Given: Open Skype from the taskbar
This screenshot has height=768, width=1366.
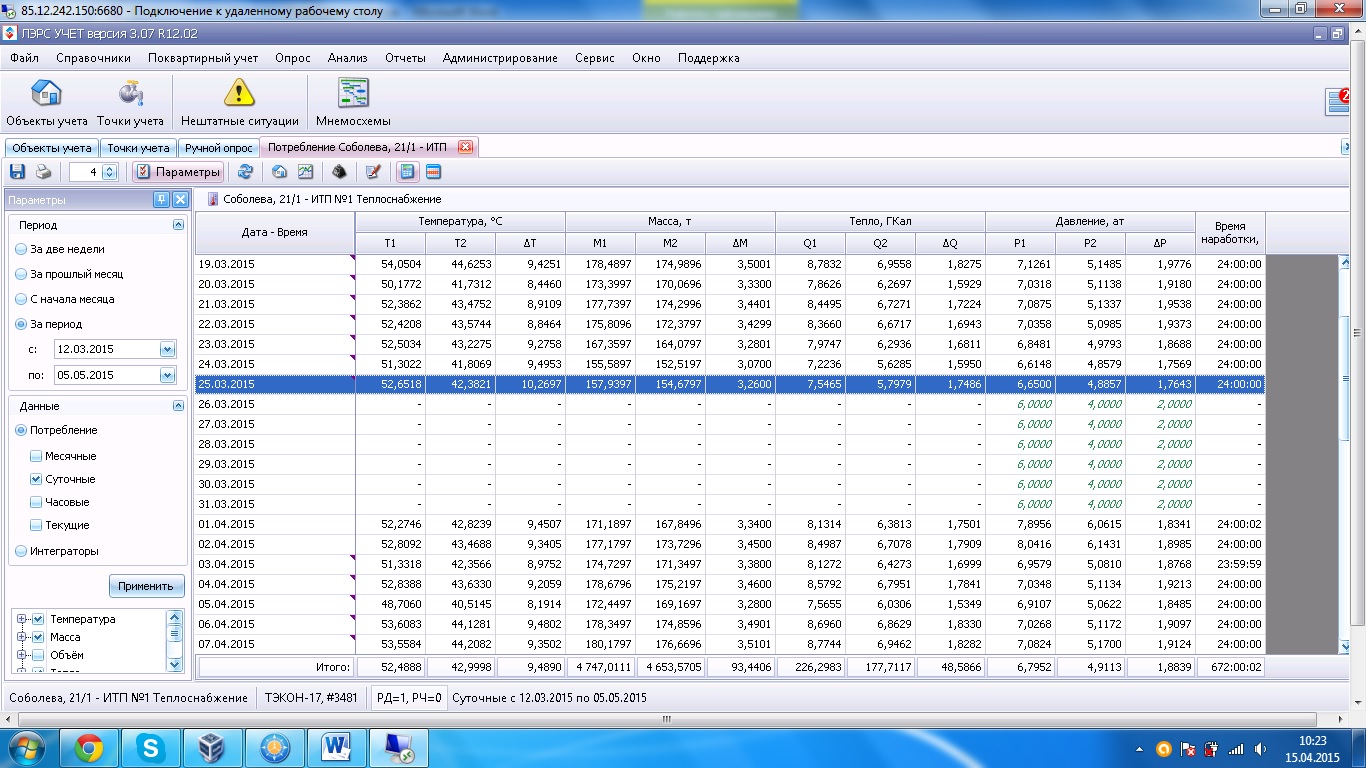Looking at the screenshot, I should pyautogui.click(x=151, y=748).
